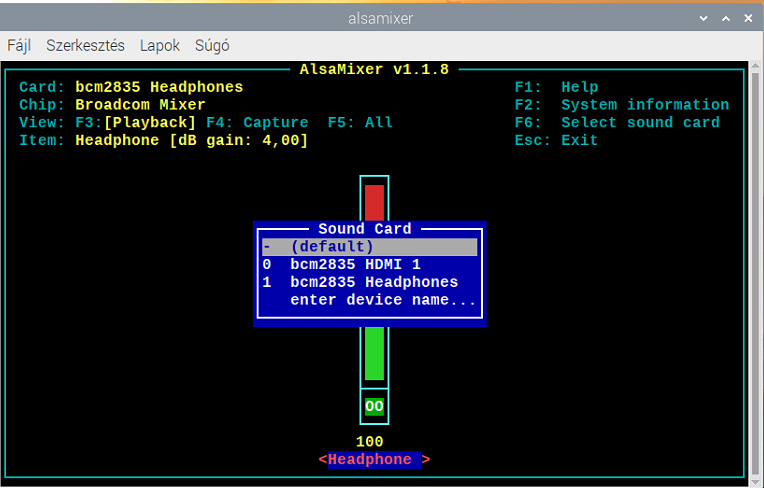Click F6 Select sound card text
The image size is (764, 488).
[617, 122]
